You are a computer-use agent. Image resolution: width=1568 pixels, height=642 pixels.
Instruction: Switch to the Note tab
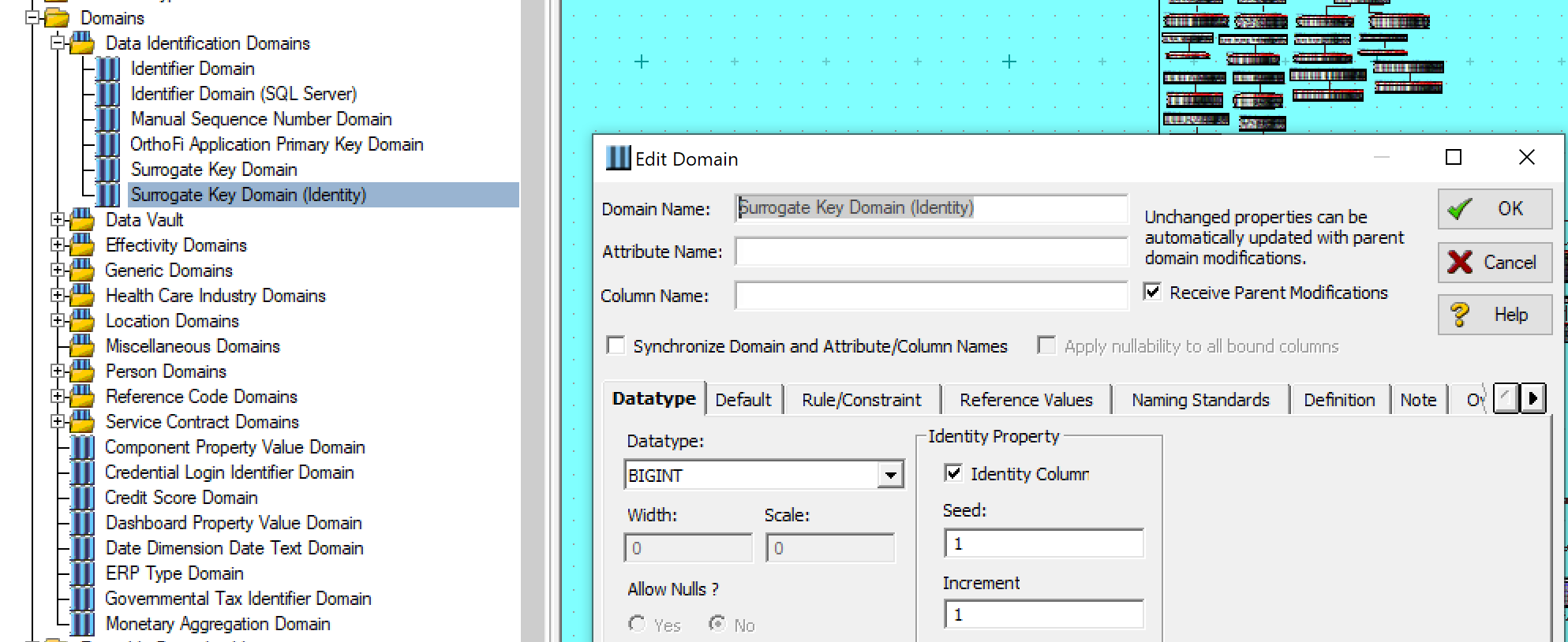click(1418, 400)
